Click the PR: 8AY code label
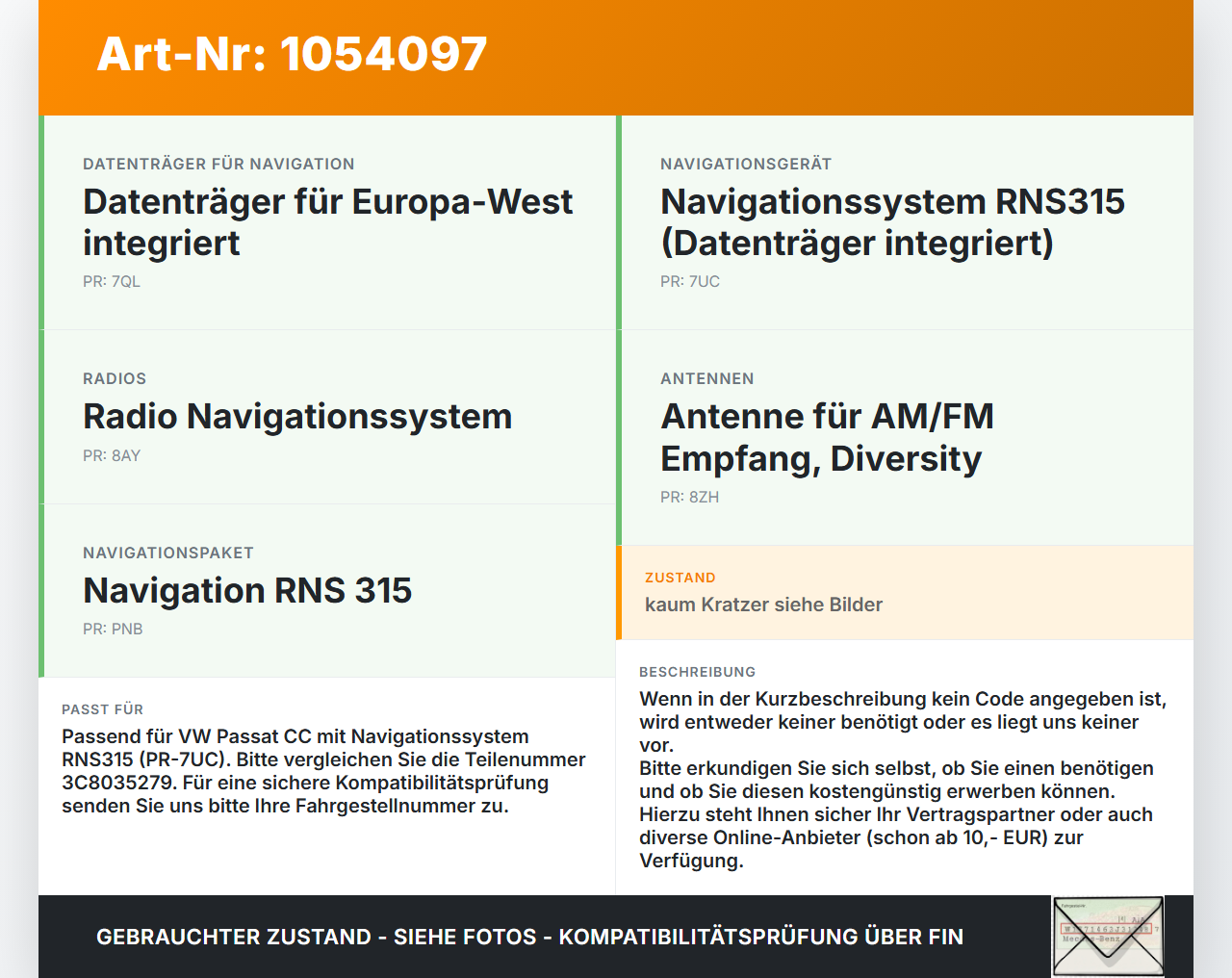Viewport: 1232px width, 978px height. [x=112, y=456]
